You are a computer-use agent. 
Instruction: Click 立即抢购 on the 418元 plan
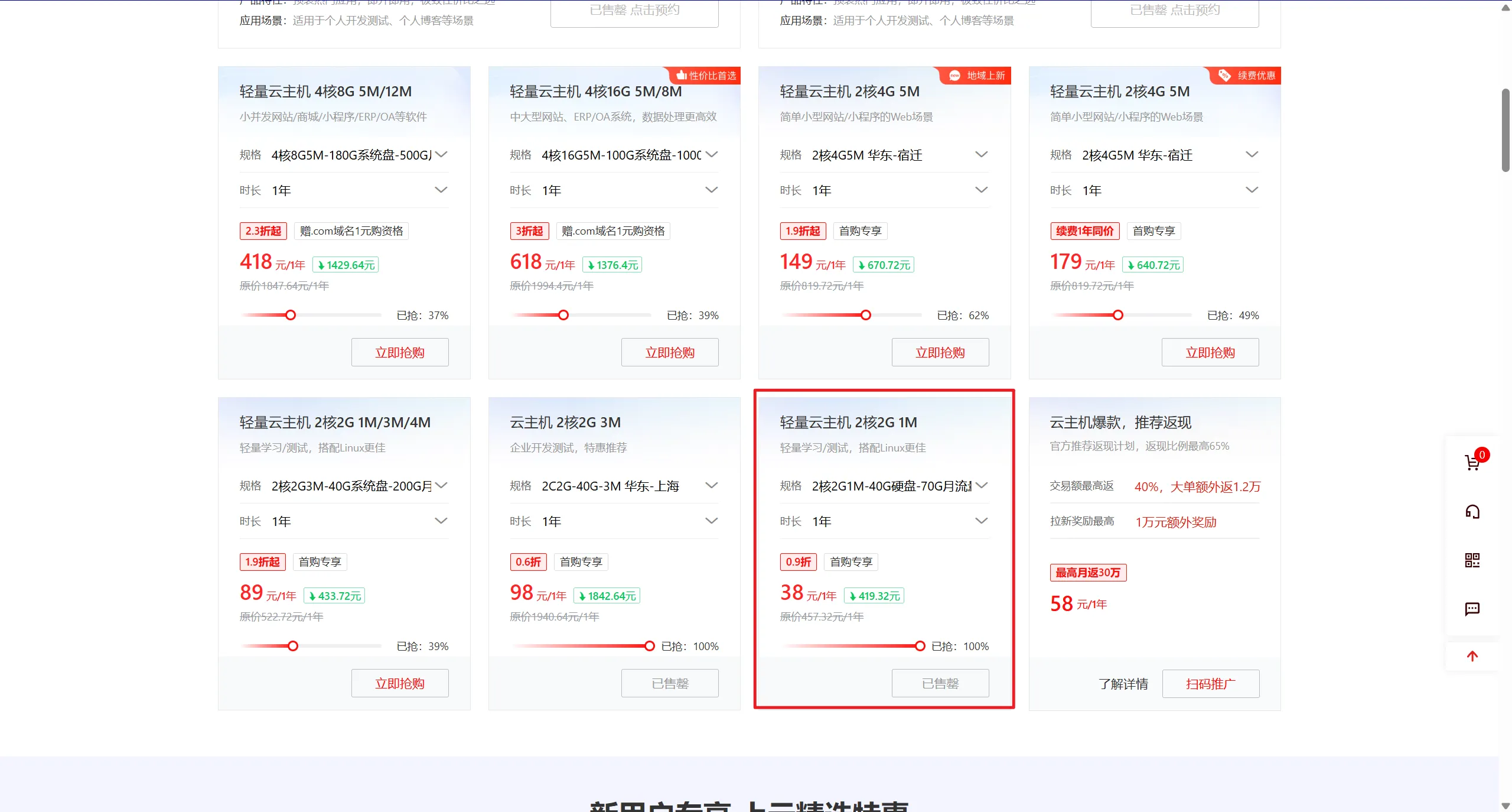point(400,353)
